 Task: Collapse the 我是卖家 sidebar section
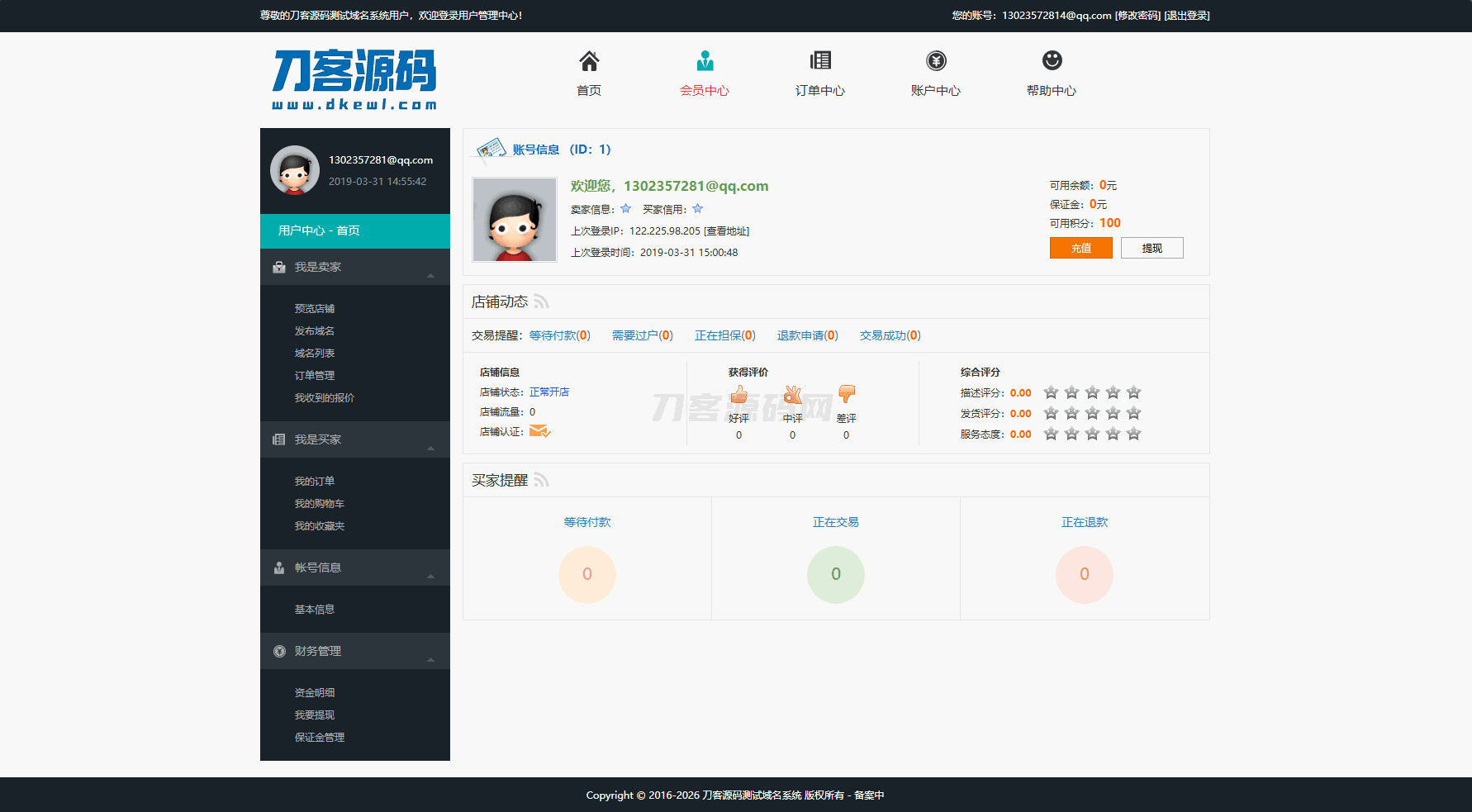[430, 274]
